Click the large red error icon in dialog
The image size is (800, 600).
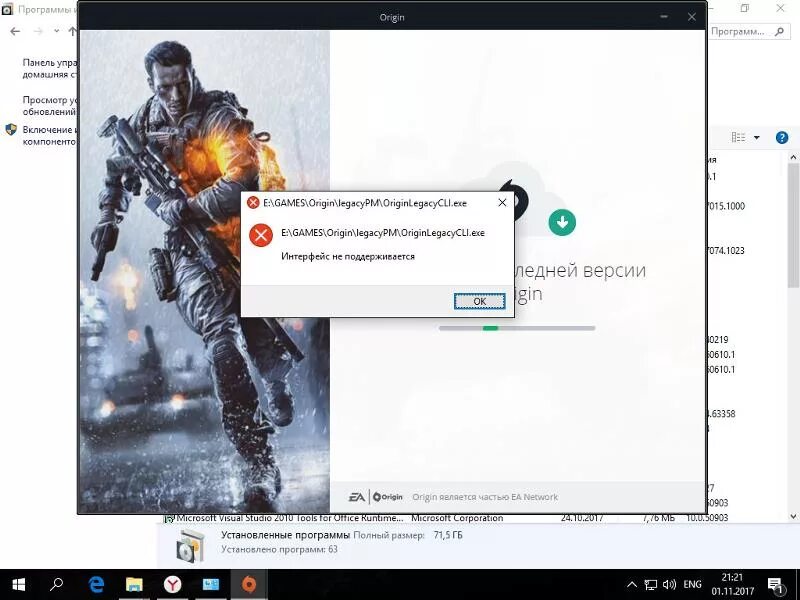(x=261, y=235)
